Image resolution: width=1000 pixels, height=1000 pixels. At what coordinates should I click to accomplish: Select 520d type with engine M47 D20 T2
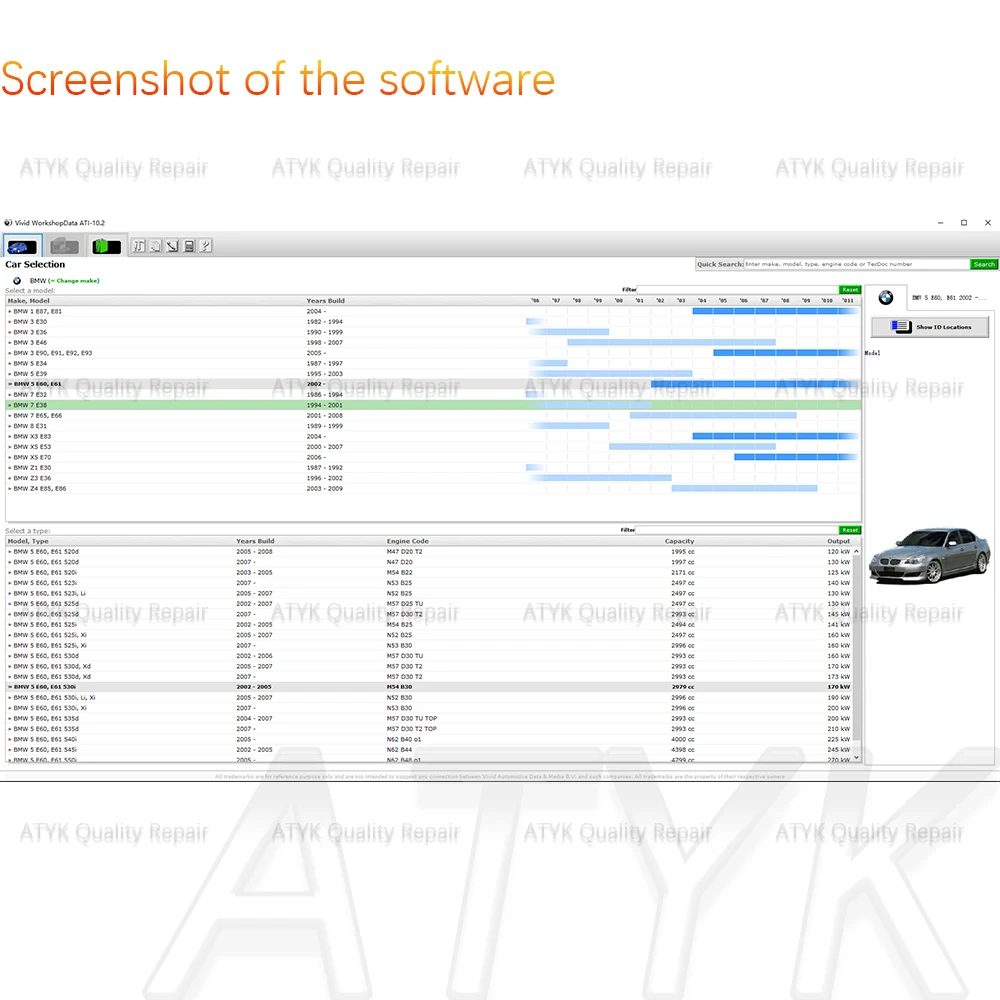coord(429,552)
